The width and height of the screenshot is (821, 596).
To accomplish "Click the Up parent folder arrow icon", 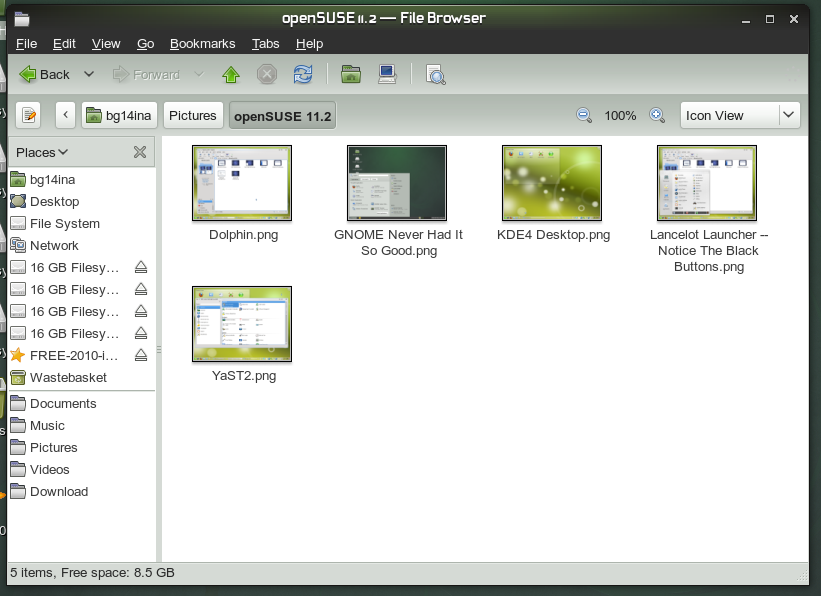I will pyautogui.click(x=231, y=74).
